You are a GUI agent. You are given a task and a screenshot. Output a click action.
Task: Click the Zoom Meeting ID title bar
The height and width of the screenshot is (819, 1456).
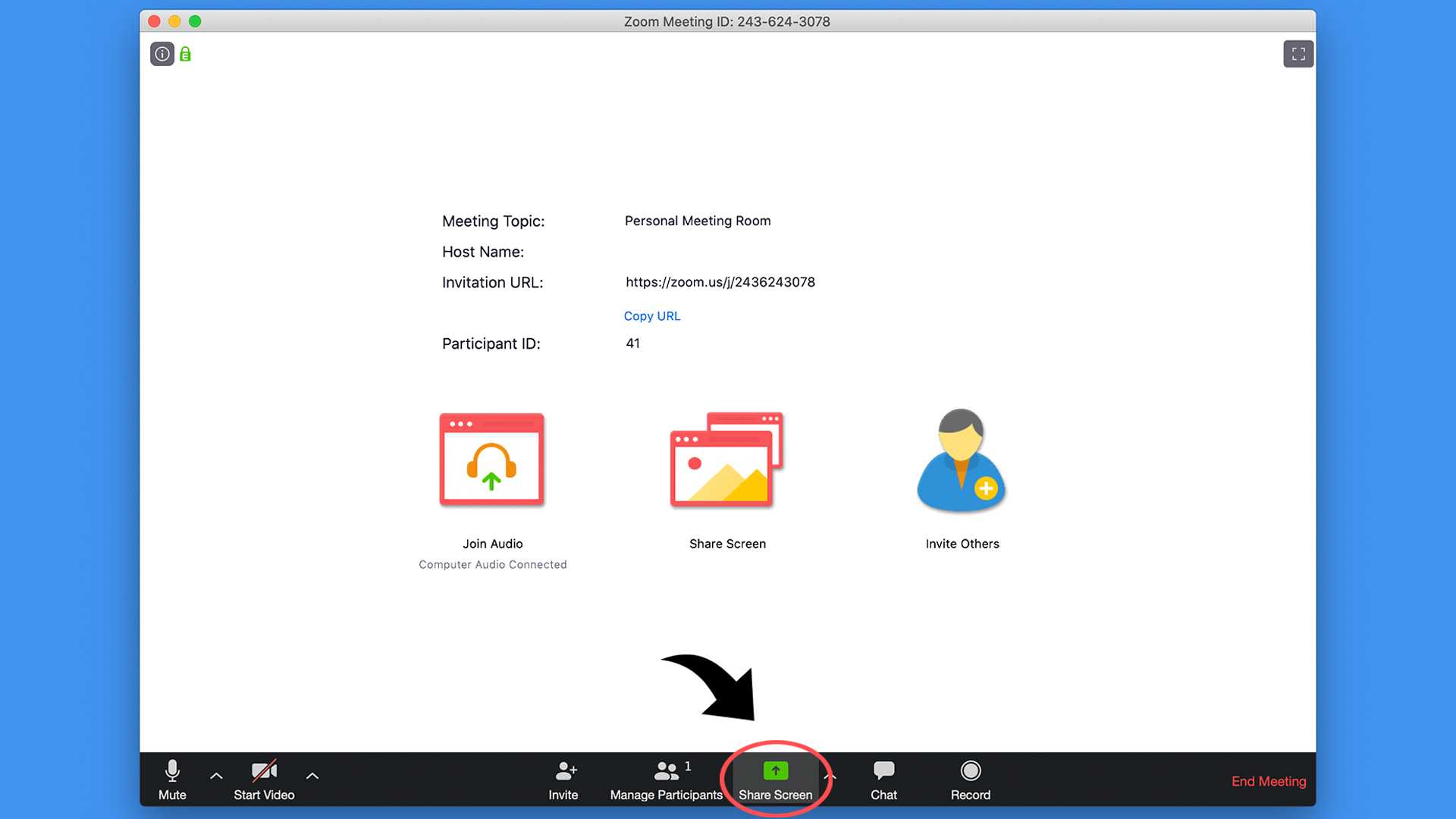(726, 21)
